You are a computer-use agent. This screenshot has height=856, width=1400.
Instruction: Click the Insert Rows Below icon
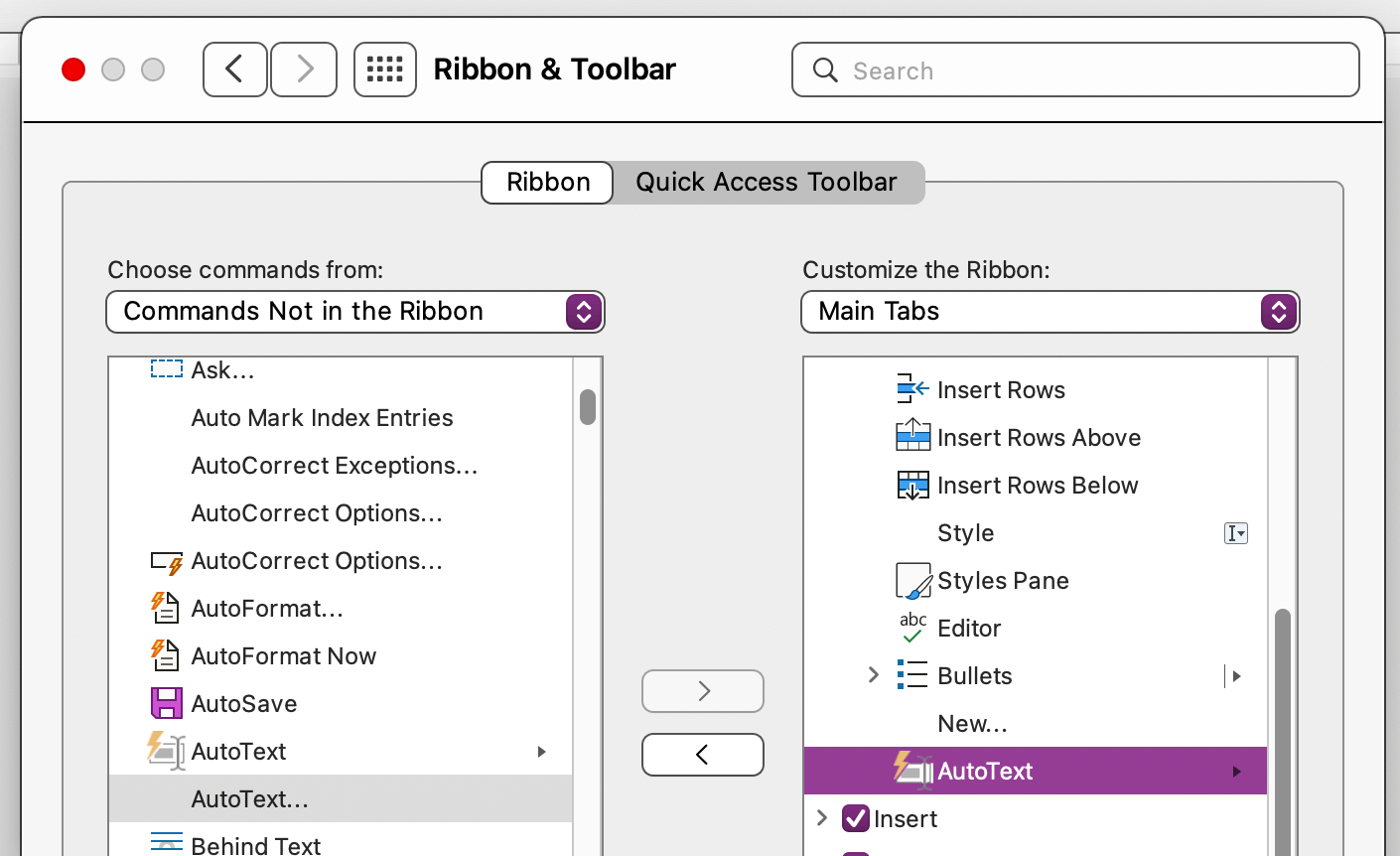(x=912, y=485)
